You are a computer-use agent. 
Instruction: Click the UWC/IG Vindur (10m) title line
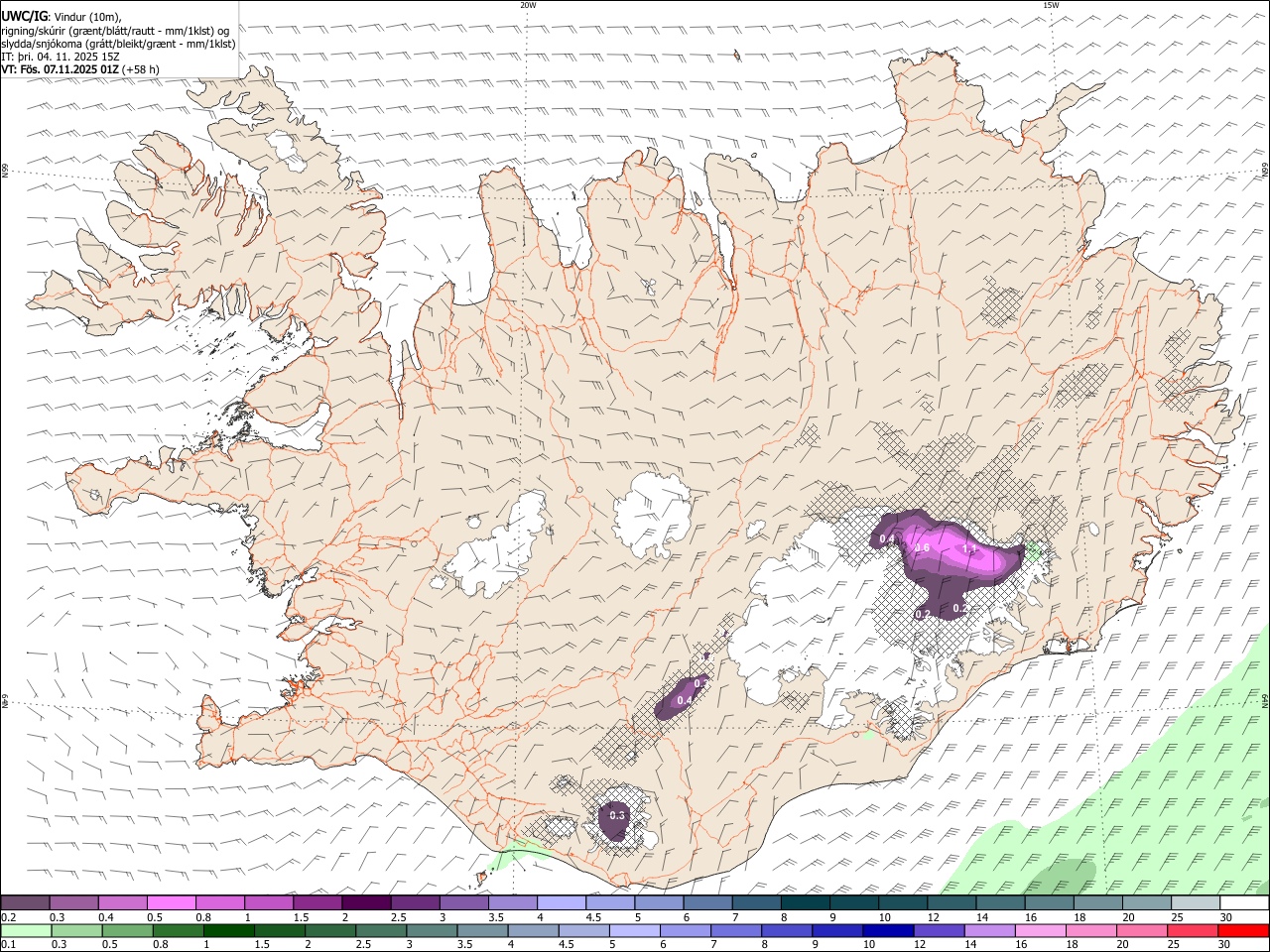pyautogui.click(x=61, y=16)
